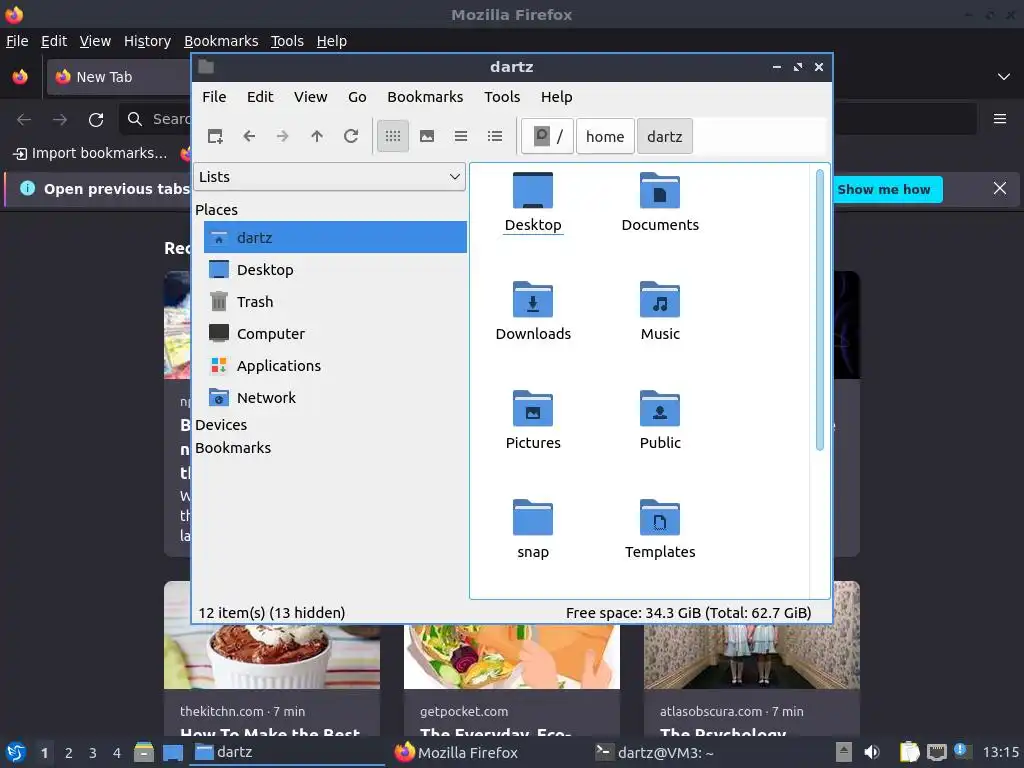Open File menu in file manager
The width and height of the screenshot is (1024, 768).
214,97
